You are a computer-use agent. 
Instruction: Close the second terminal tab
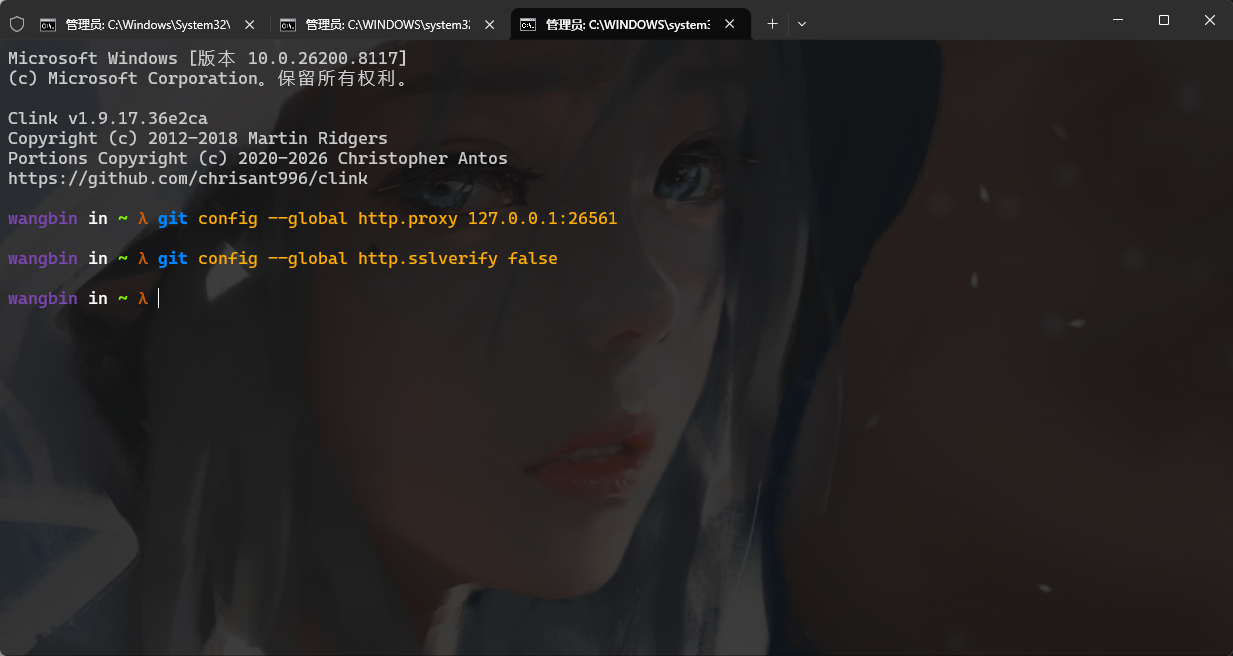(489, 24)
